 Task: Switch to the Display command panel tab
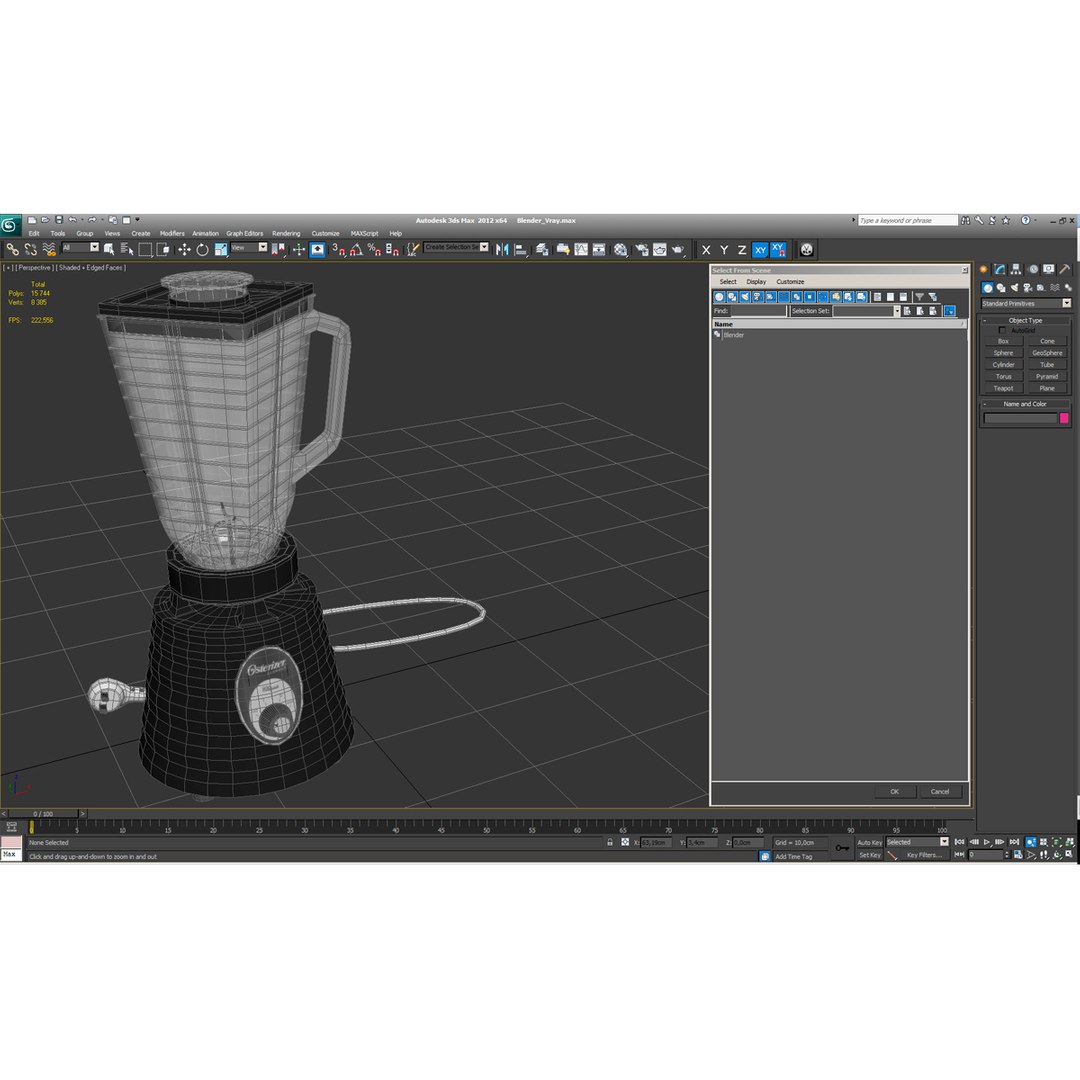1048,269
